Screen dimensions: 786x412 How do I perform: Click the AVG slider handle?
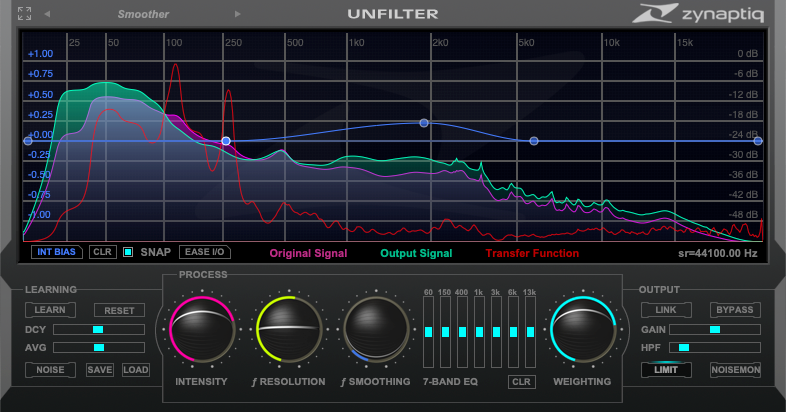tap(99, 347)
